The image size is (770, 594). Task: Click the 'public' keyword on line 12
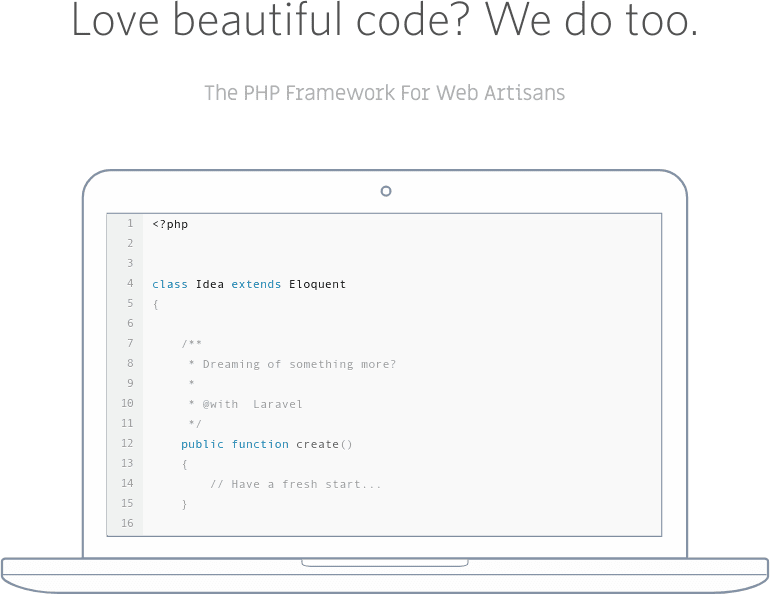tap(202, 444)
